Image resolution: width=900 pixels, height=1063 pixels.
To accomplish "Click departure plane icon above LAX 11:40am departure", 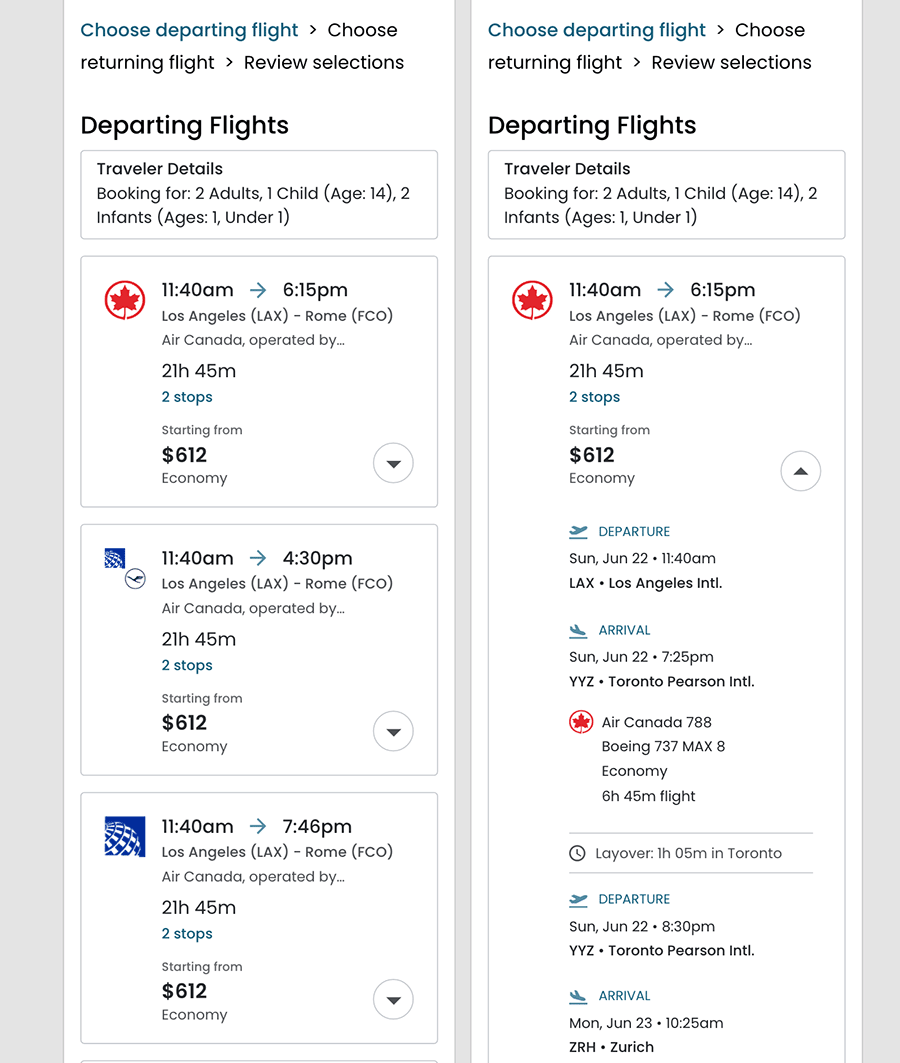I will [578, 532].
